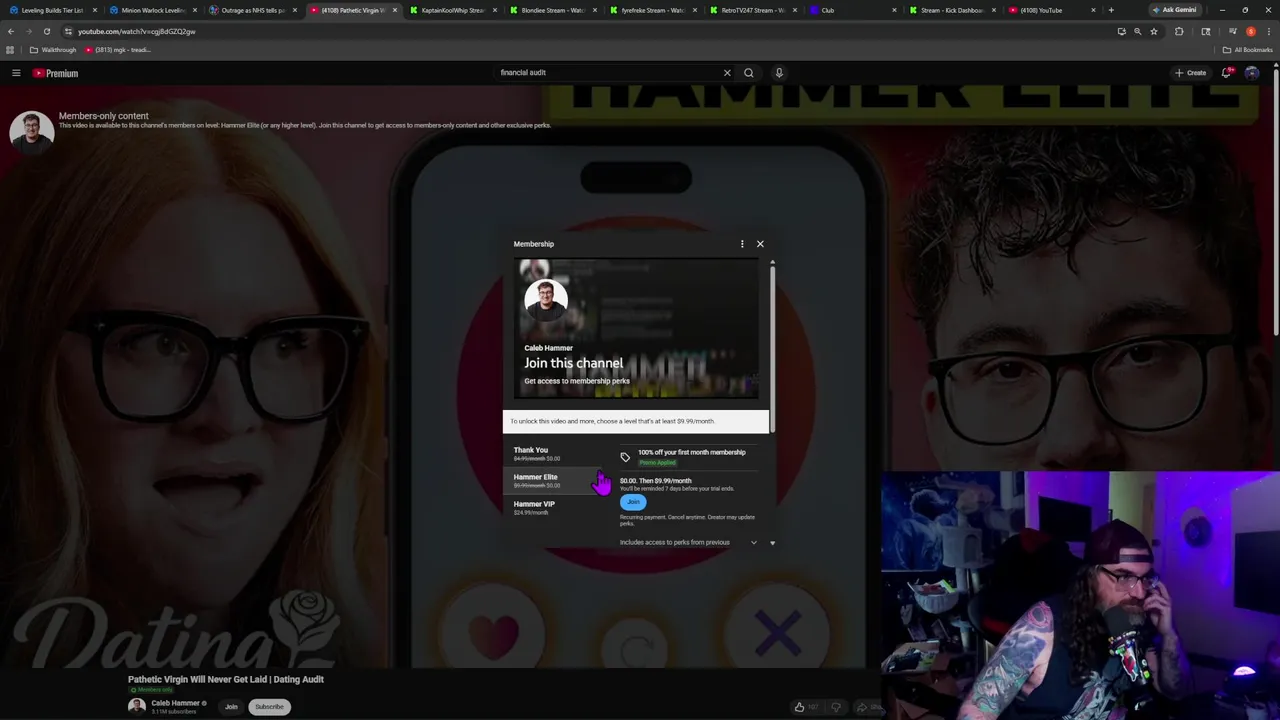Screen dimensions: 1280x720
Task: Go forward in browser
Action: point(29,31)
